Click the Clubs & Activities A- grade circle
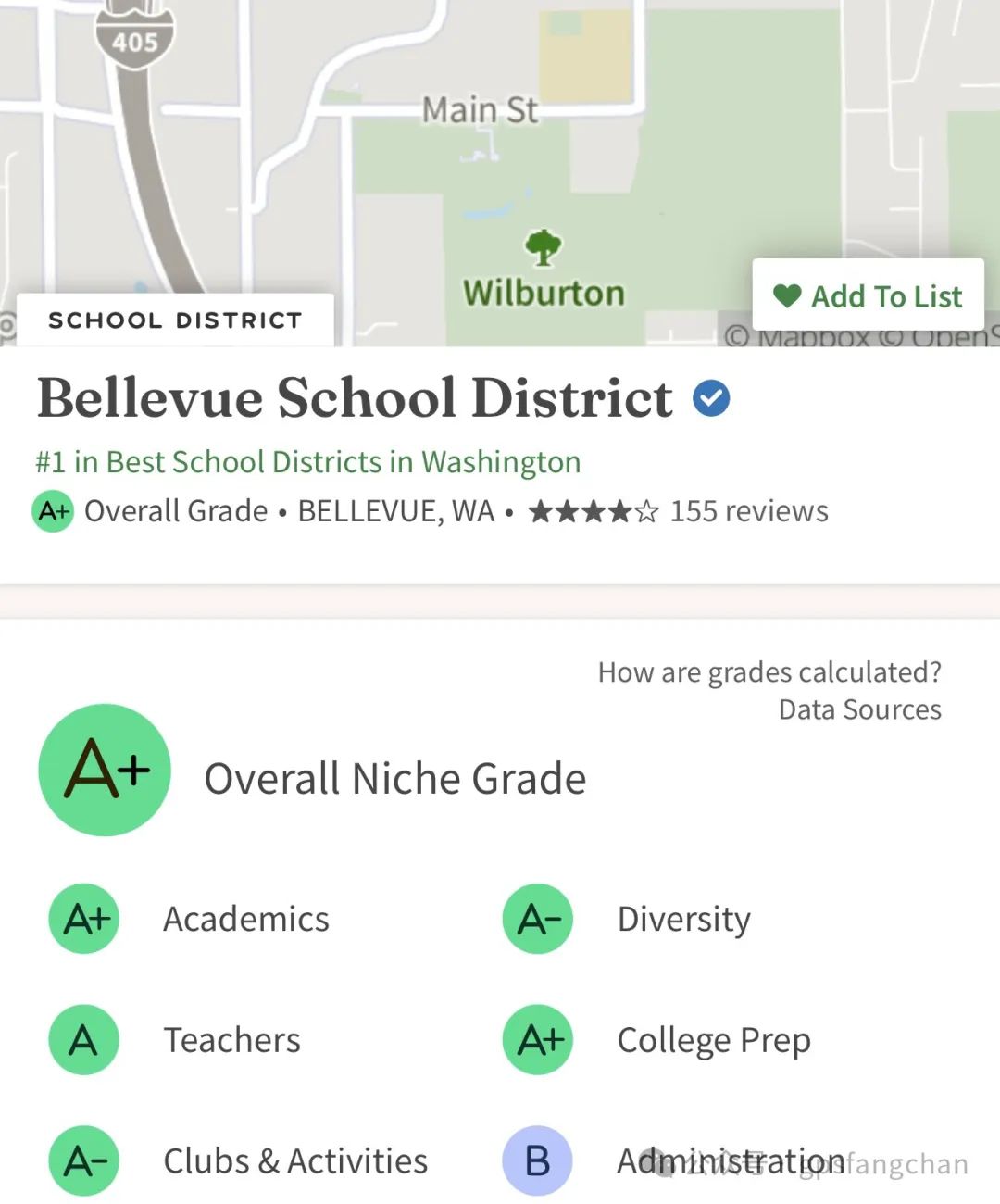1000x1204 pixels. click(84, 1160)
